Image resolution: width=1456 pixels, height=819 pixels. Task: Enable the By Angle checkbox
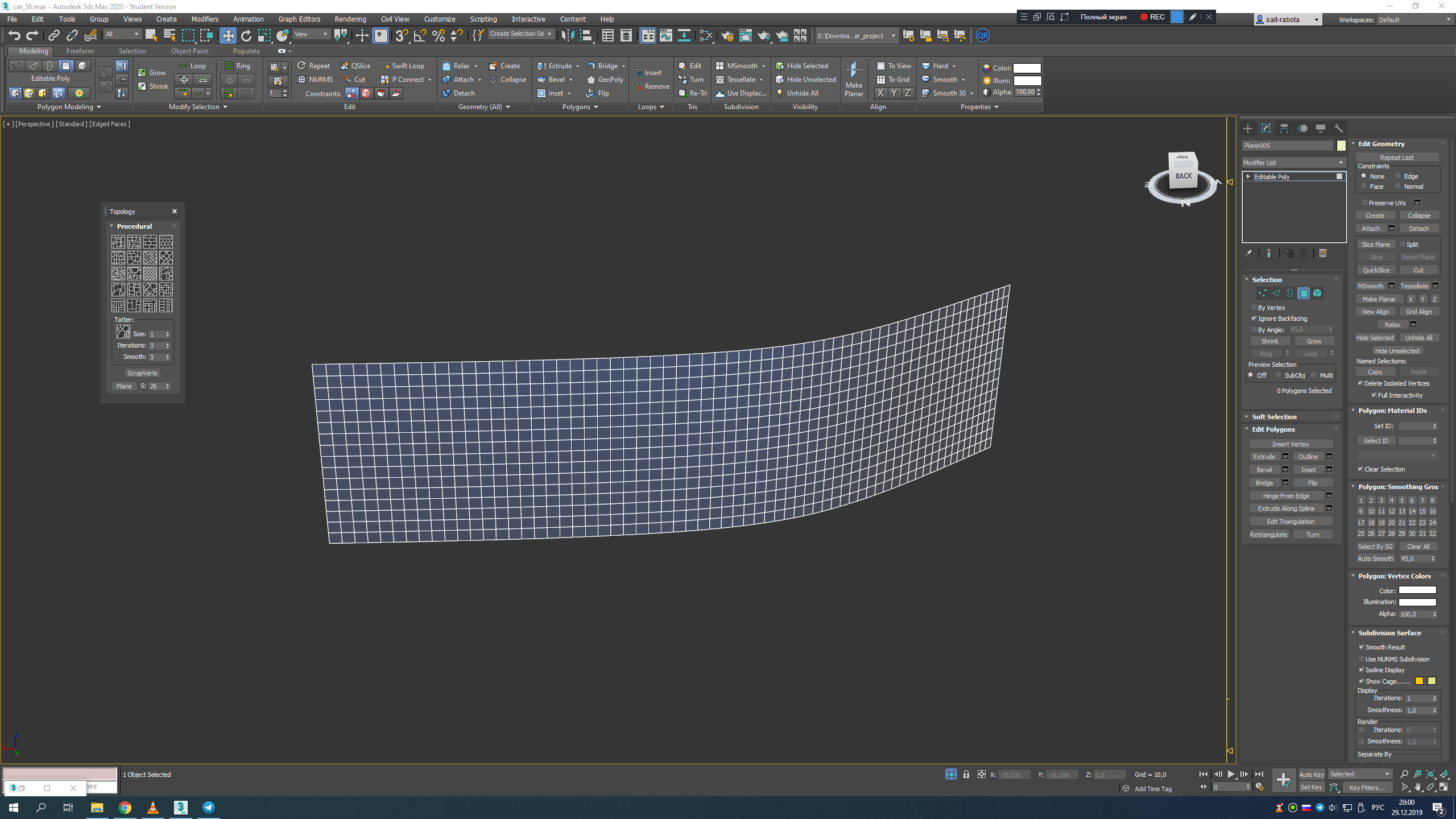pos(1254,330)
